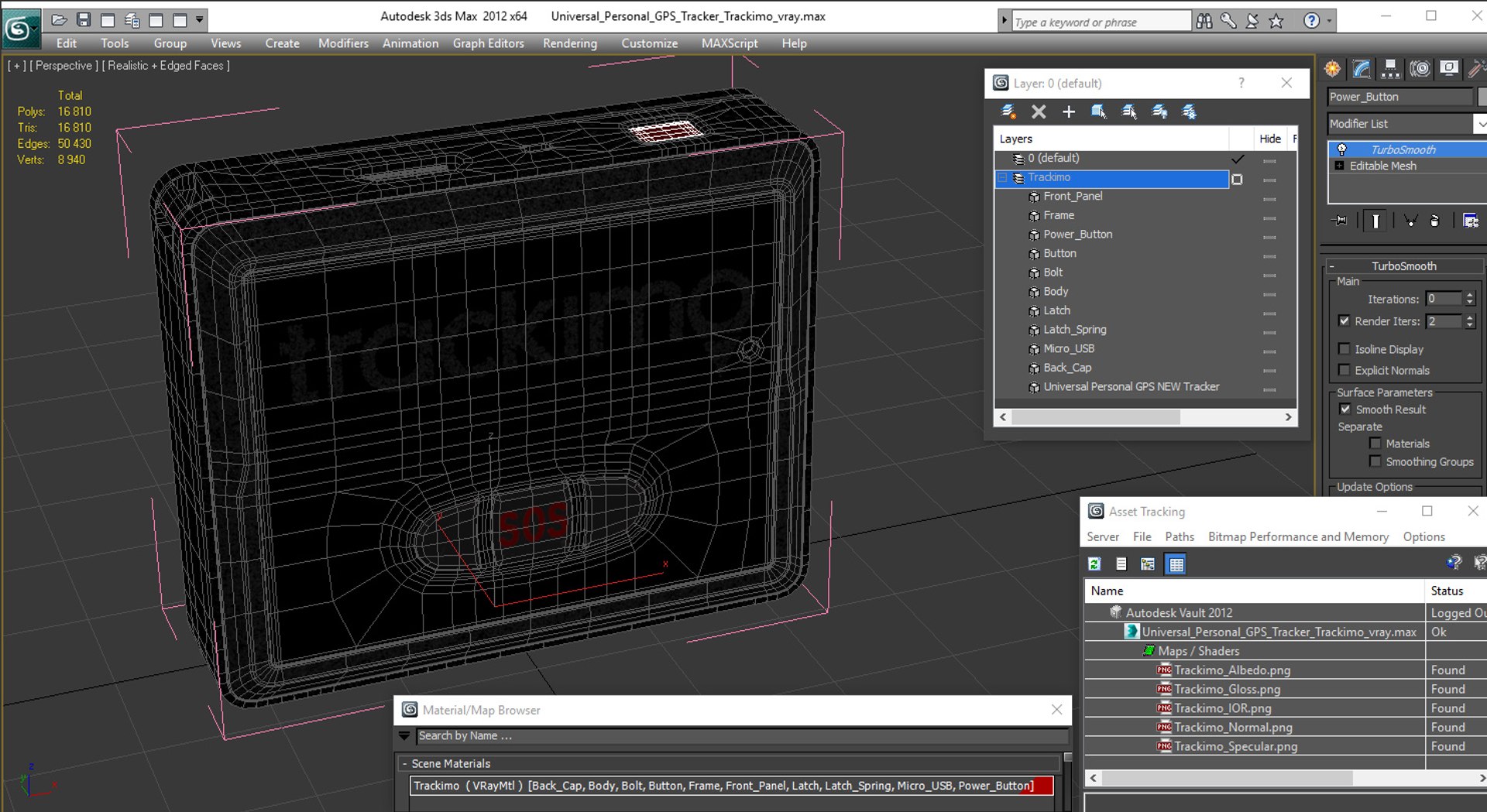
Task: Click Add Selected Objects plus icon
Action: (x=1069, y=111)
